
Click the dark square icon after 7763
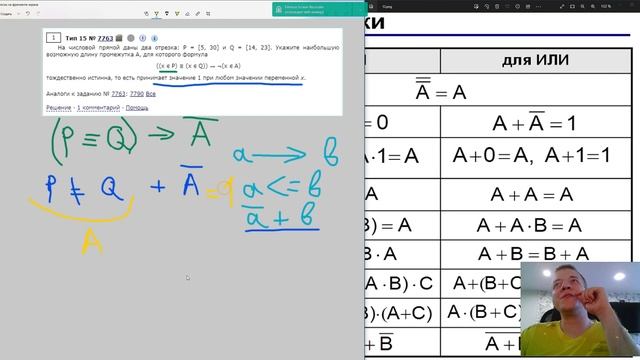tap(119, 38)
